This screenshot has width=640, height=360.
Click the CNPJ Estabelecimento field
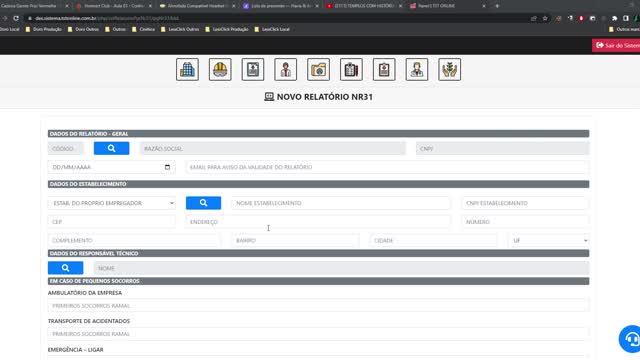525,203
